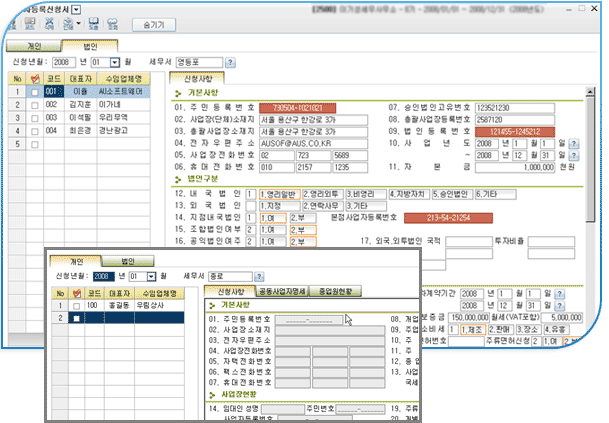Tick the checkbox for row 004 최은경
Viewport: 609px width, 423px height.
[35, 131]
